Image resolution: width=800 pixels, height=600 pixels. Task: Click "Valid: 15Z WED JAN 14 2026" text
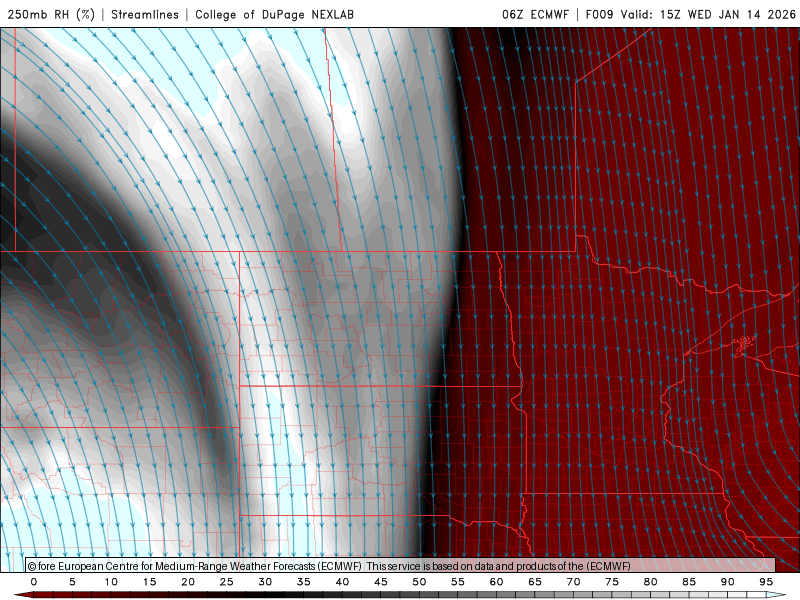pos(708,14)
